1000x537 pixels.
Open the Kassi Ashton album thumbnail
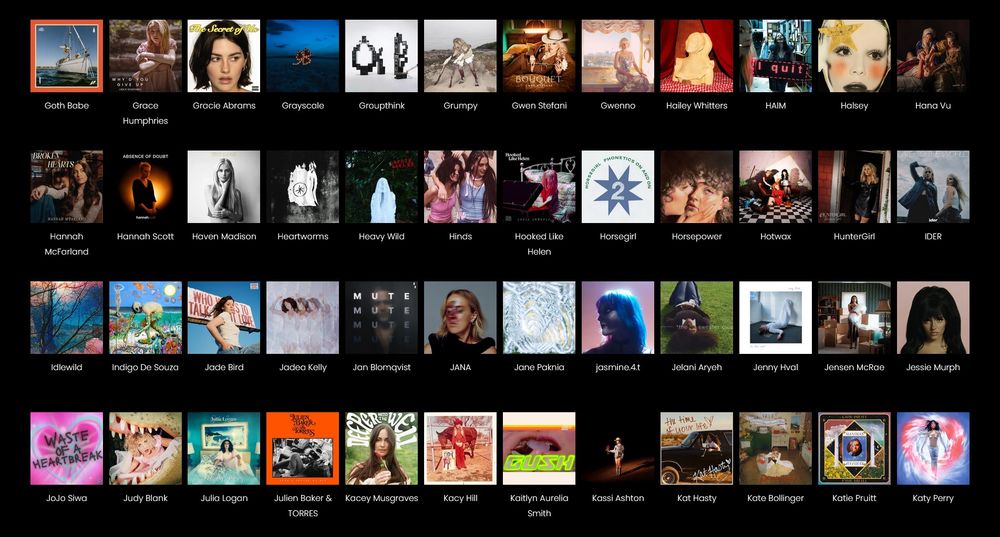point(618,448)
